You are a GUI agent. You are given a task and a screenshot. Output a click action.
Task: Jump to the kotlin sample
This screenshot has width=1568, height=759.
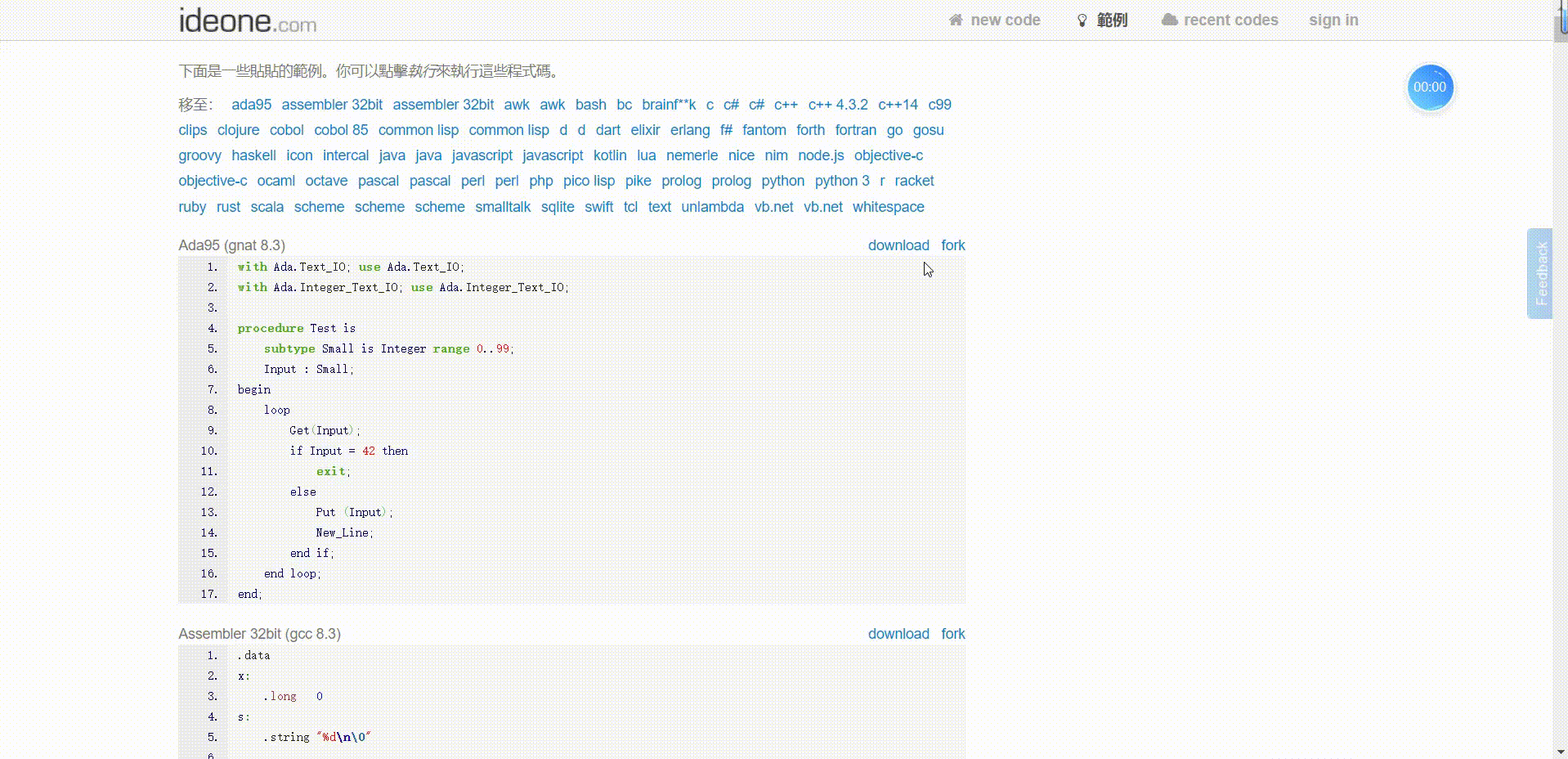click(x=610, y=155)
